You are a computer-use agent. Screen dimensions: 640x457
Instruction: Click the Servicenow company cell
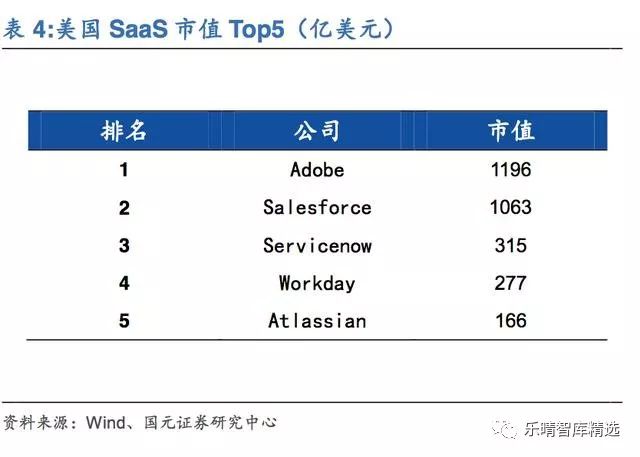317,246
